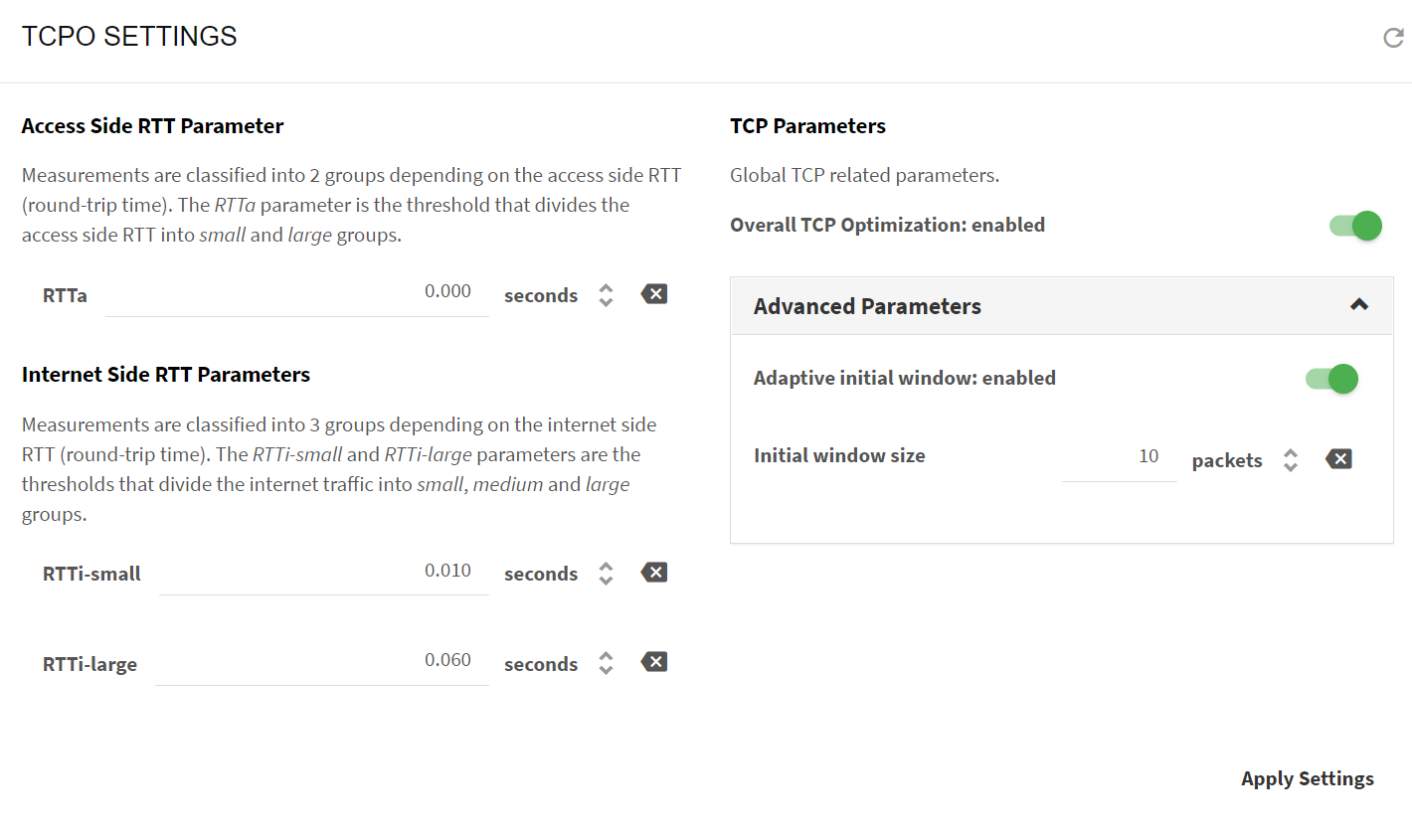The width and height of the screenshot is (1412, 840).
Task: Select the RTTi-small value field
Action: [323, 572]
